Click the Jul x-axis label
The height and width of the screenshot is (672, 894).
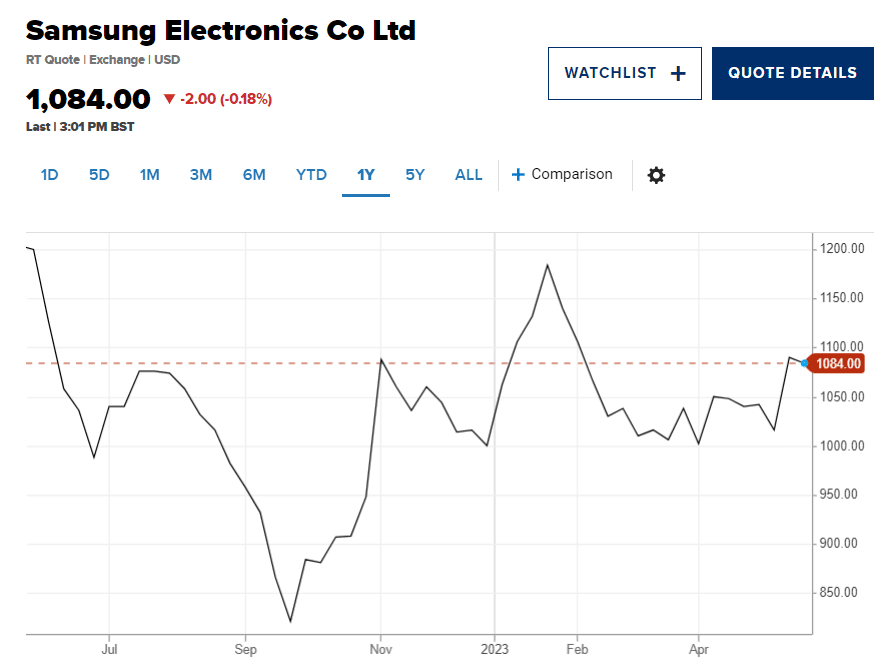(x=109, y=649)
